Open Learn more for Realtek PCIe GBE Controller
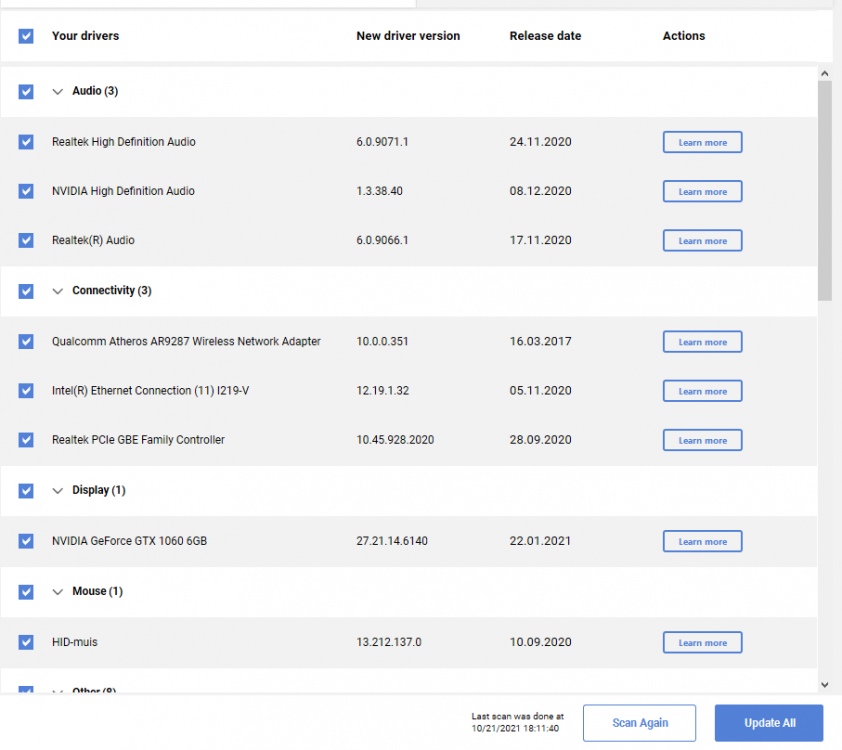The width and height of the screenshot is (842, 750). tap(702, 440)
